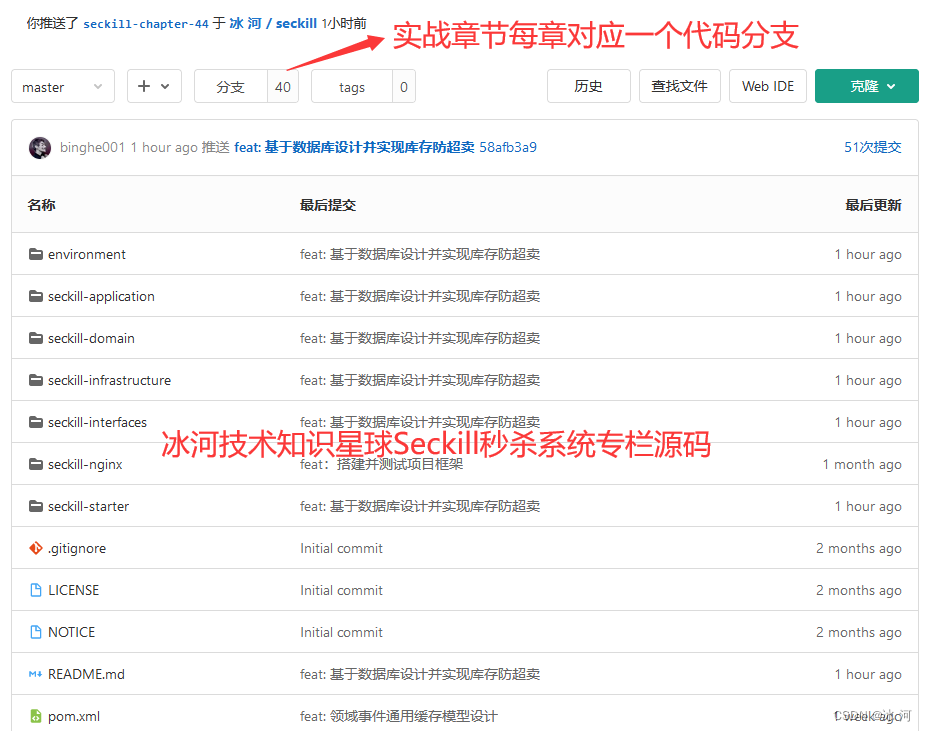Open the Web IDE
Image resolution: width=927 pixels, height=731 pixels.
(767, 86)
